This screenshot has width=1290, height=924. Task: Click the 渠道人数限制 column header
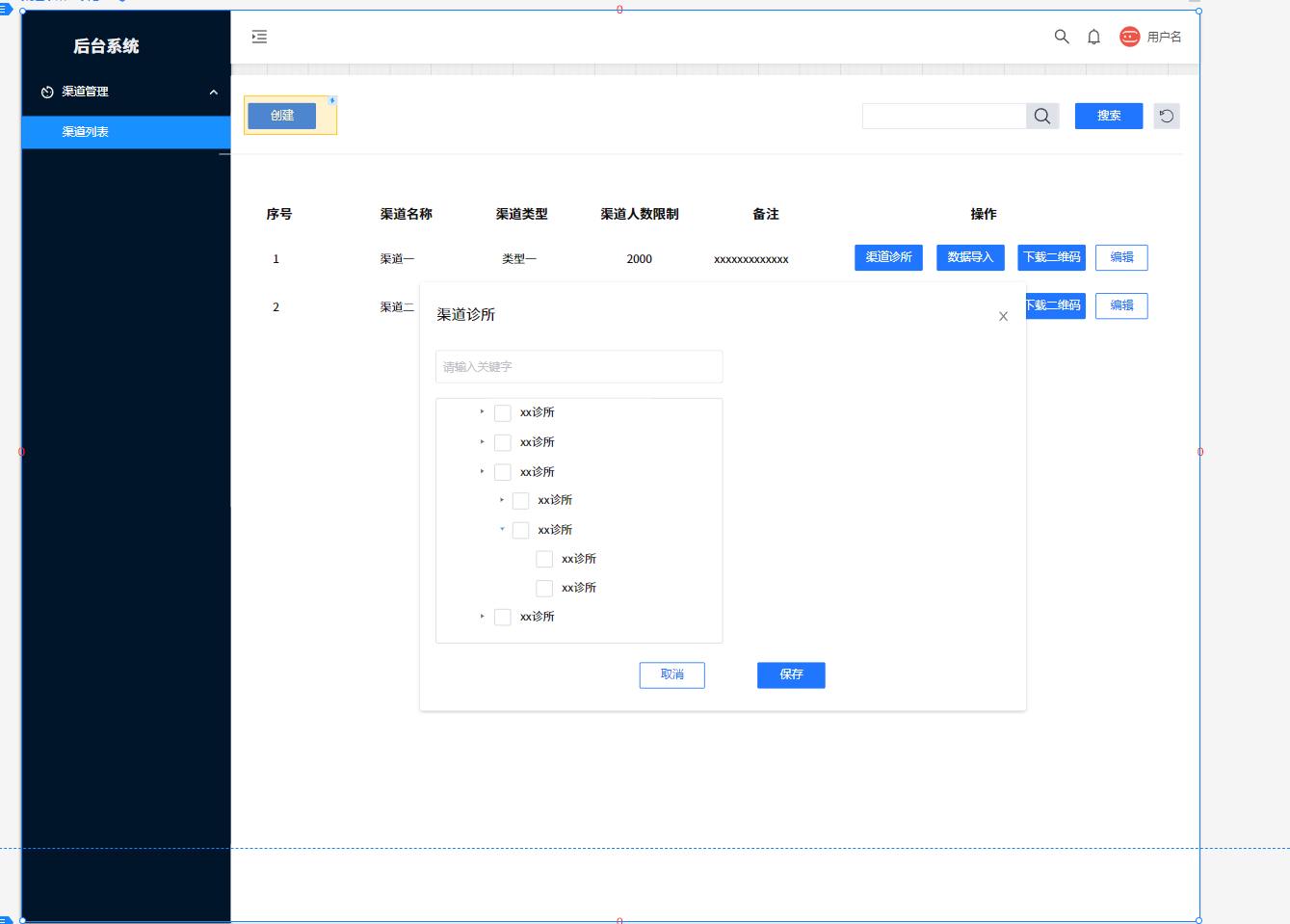(x=640, y=214)
